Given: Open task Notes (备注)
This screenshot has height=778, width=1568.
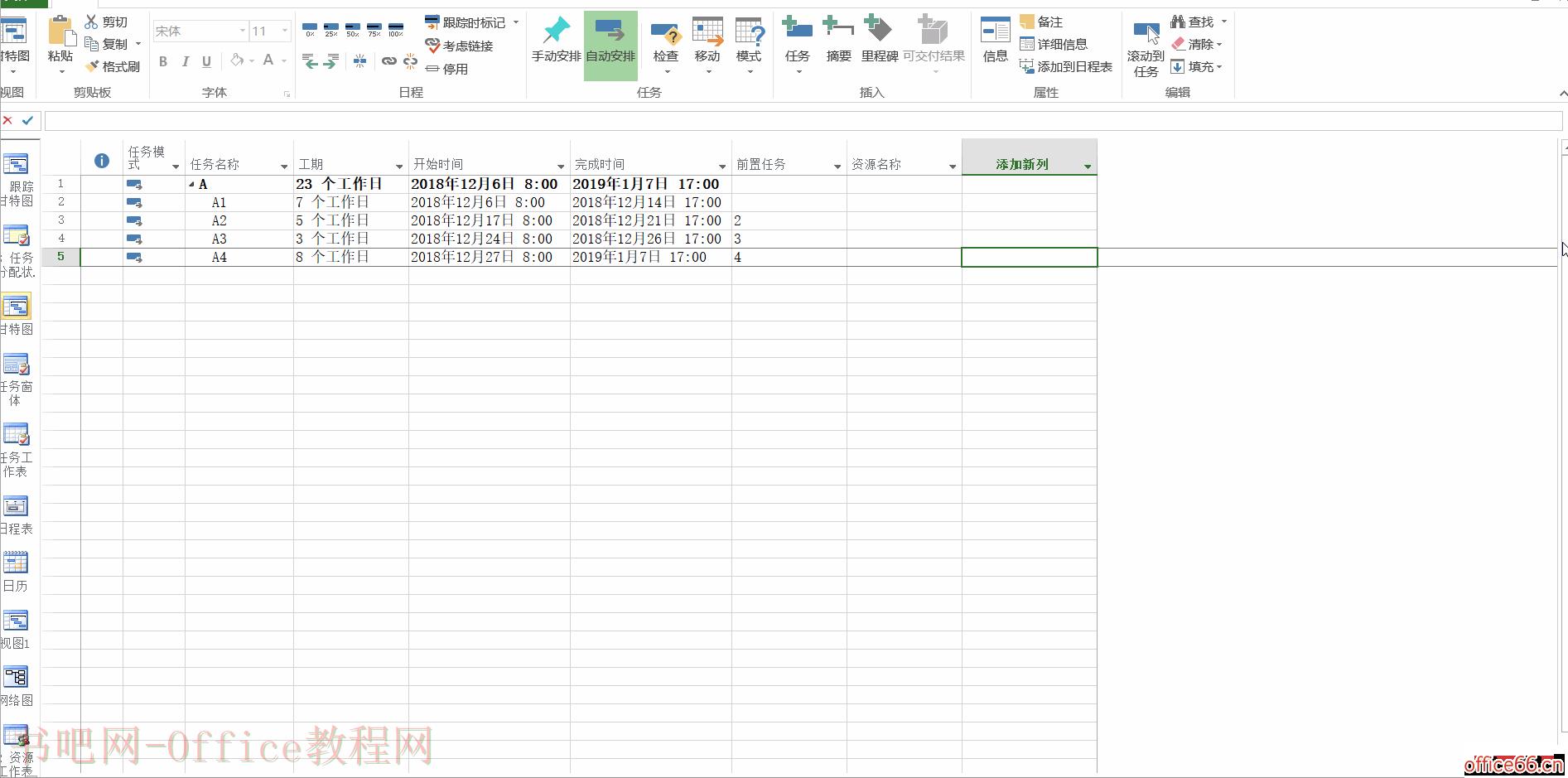Looking at the screenshot, I should click(1042, 22).
